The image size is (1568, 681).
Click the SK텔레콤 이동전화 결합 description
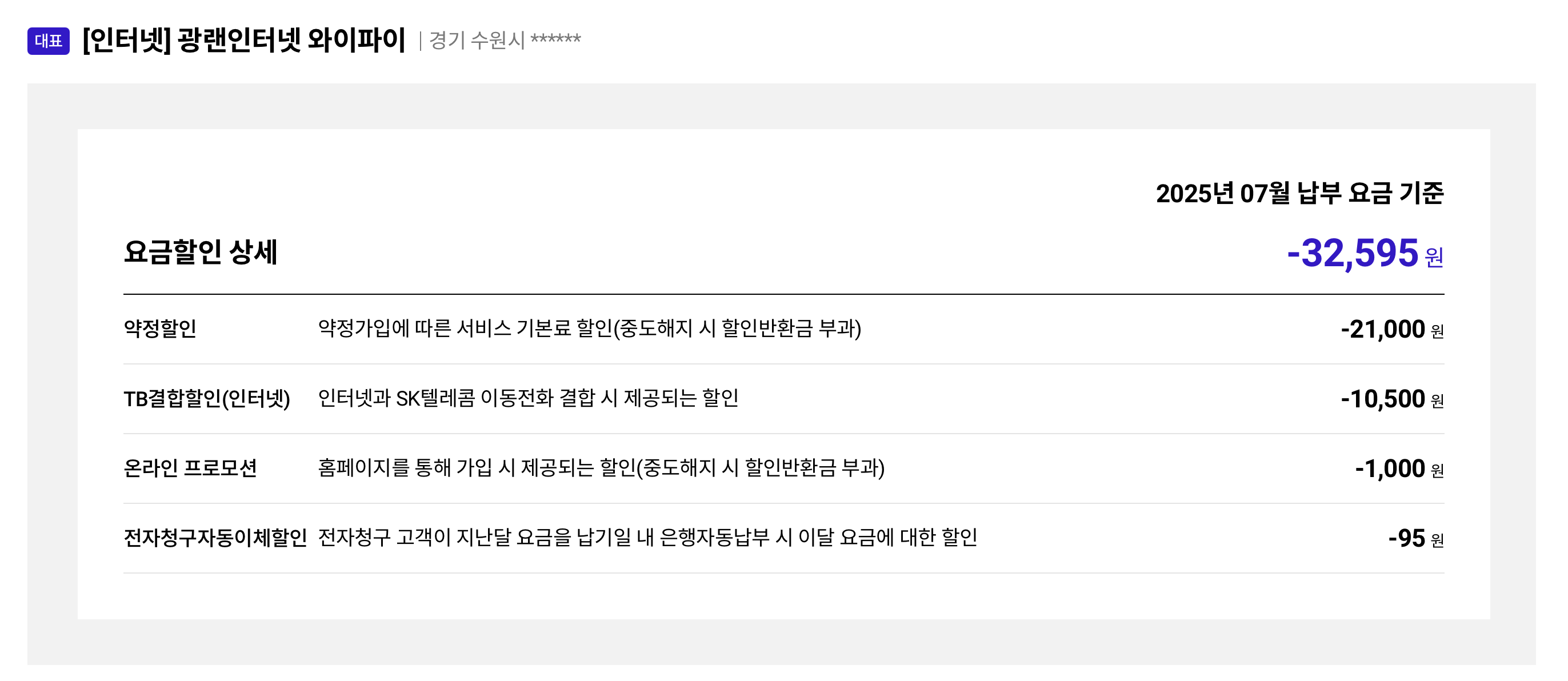point(528,398)
